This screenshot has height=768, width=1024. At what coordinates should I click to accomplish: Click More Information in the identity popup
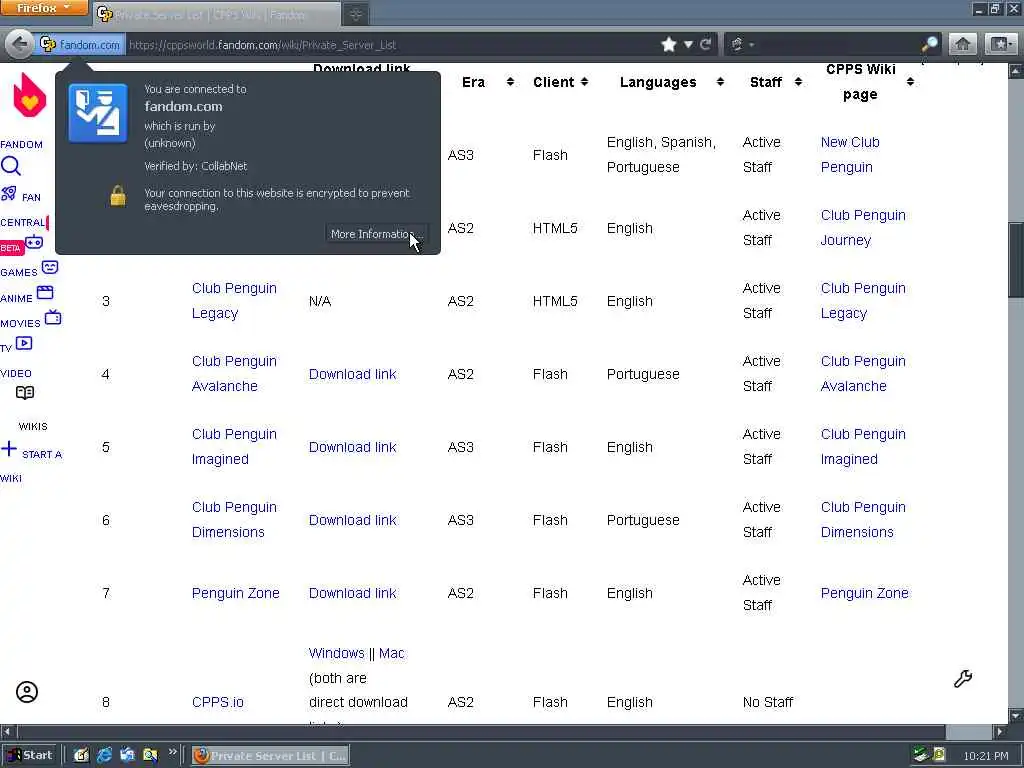pos(376,234)
